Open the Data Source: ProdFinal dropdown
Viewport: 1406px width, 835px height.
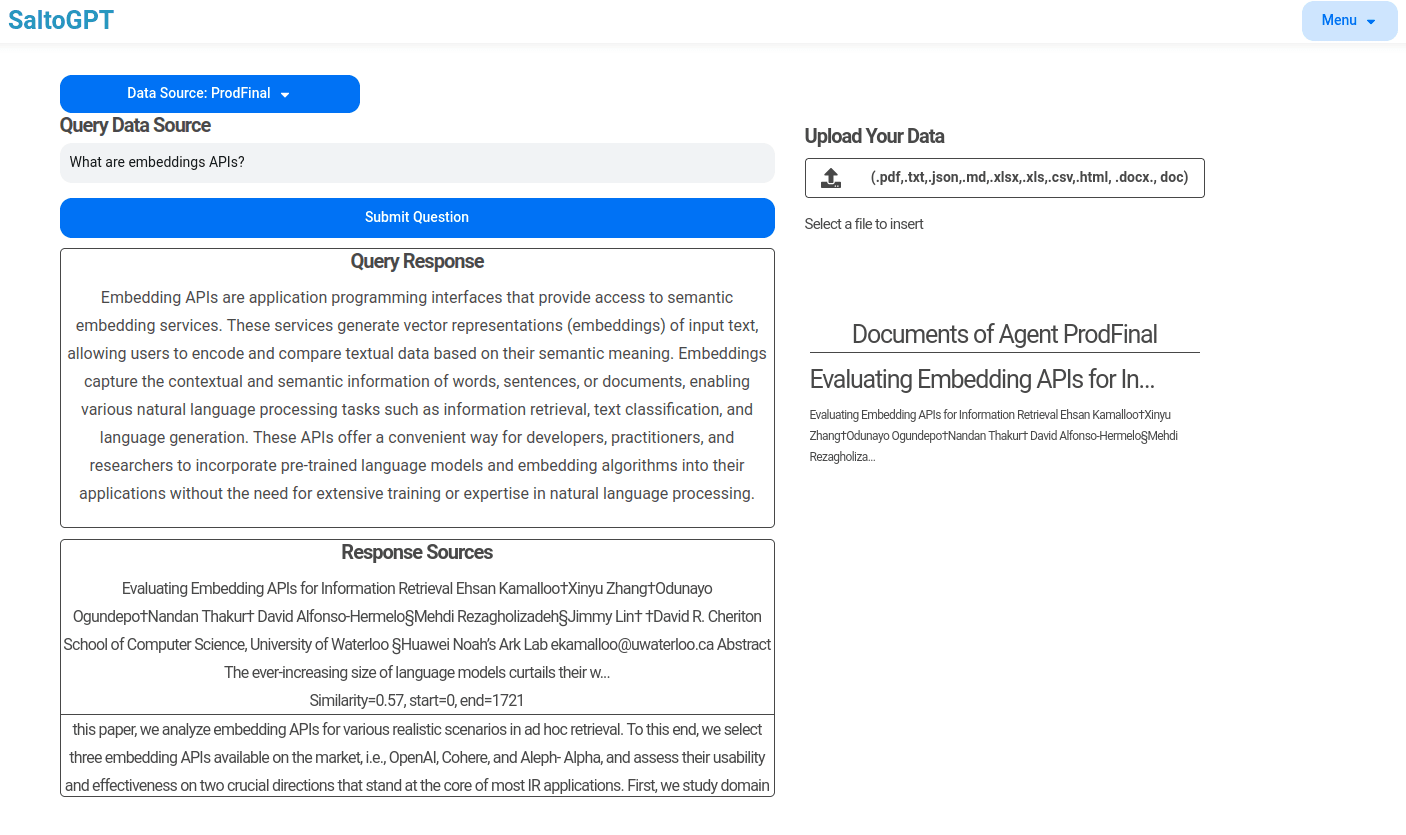pos(210,94)
